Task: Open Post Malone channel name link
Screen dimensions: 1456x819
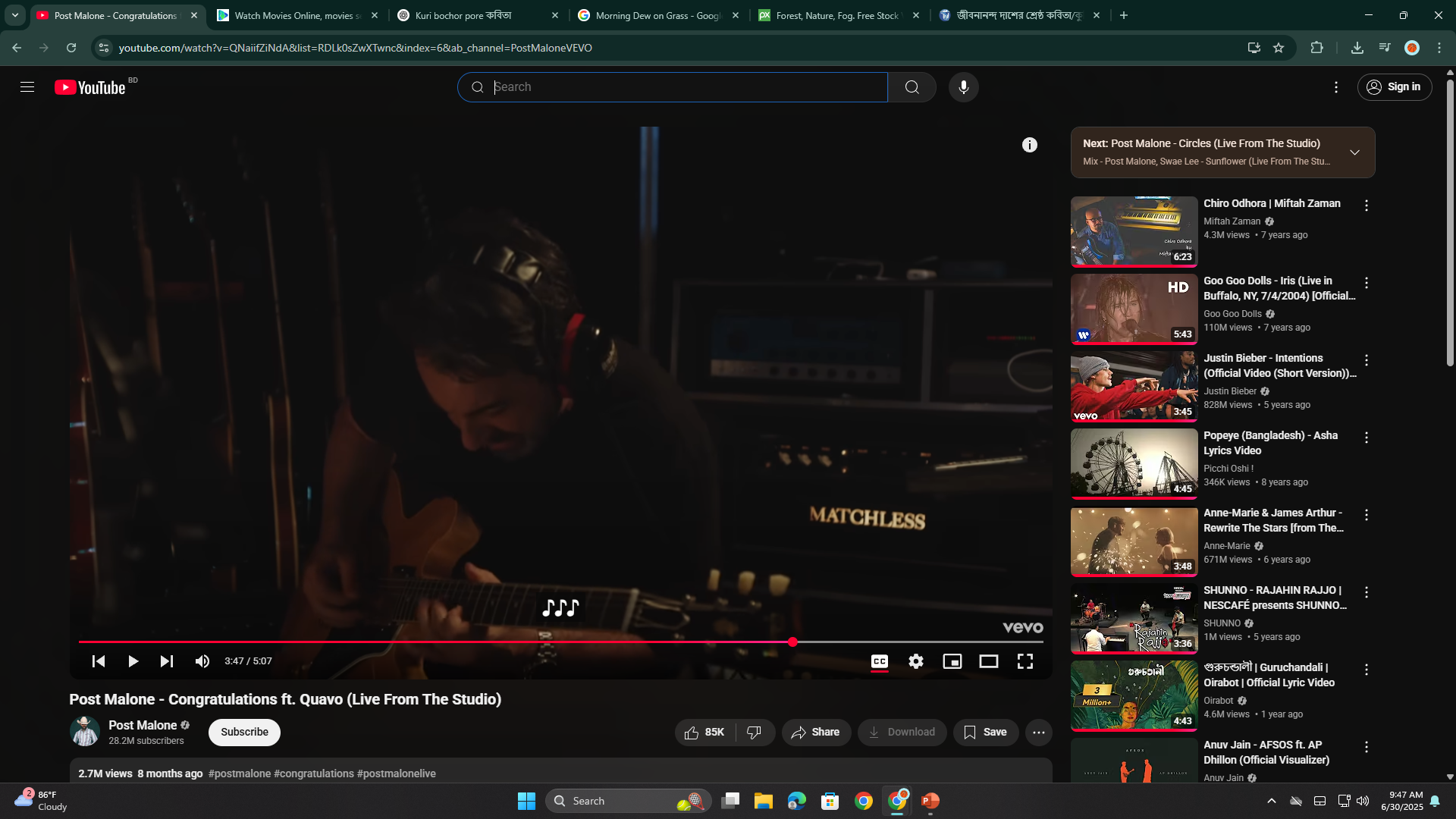Action: [x=143, y=726]
